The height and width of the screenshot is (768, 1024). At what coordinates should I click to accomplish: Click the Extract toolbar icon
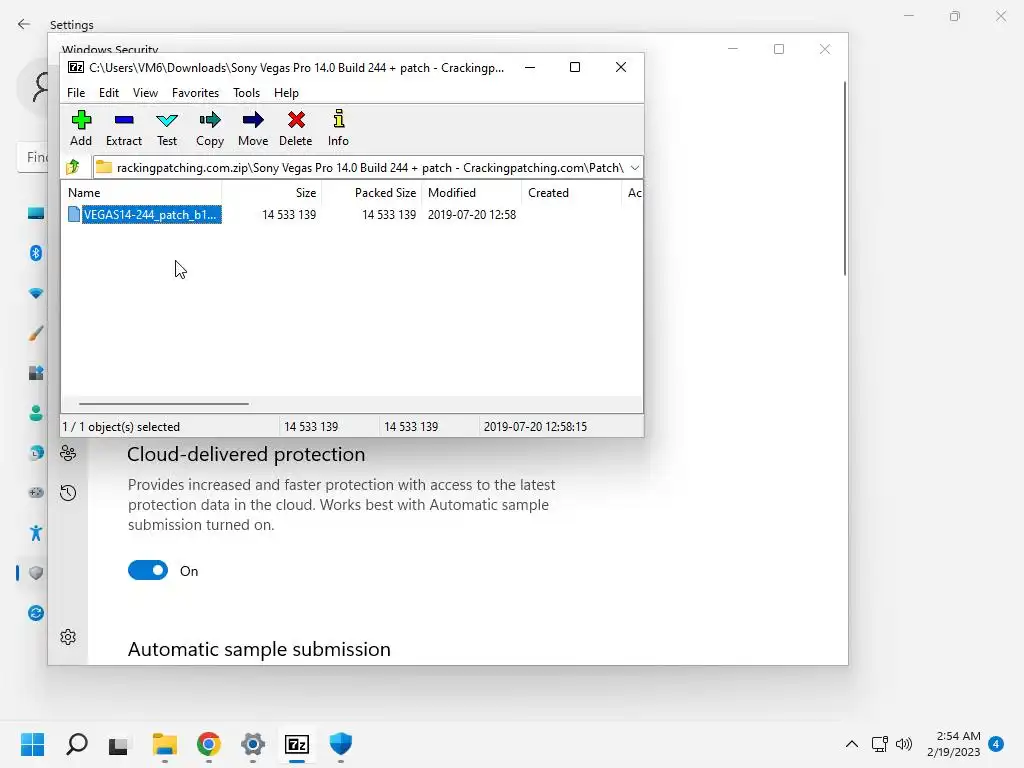123,128
